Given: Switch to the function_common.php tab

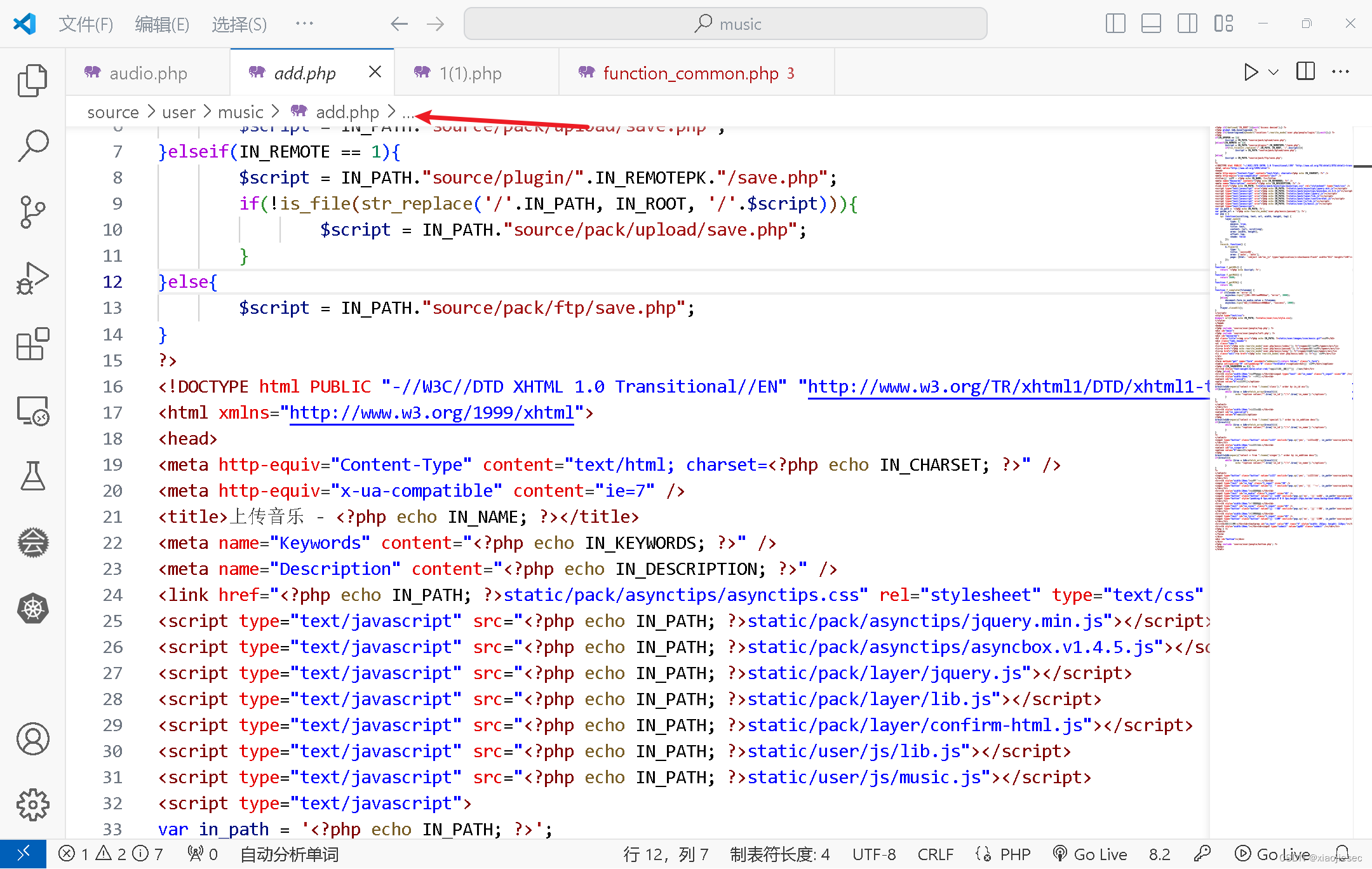Looking at the screenshot, I should click(690, 73).
